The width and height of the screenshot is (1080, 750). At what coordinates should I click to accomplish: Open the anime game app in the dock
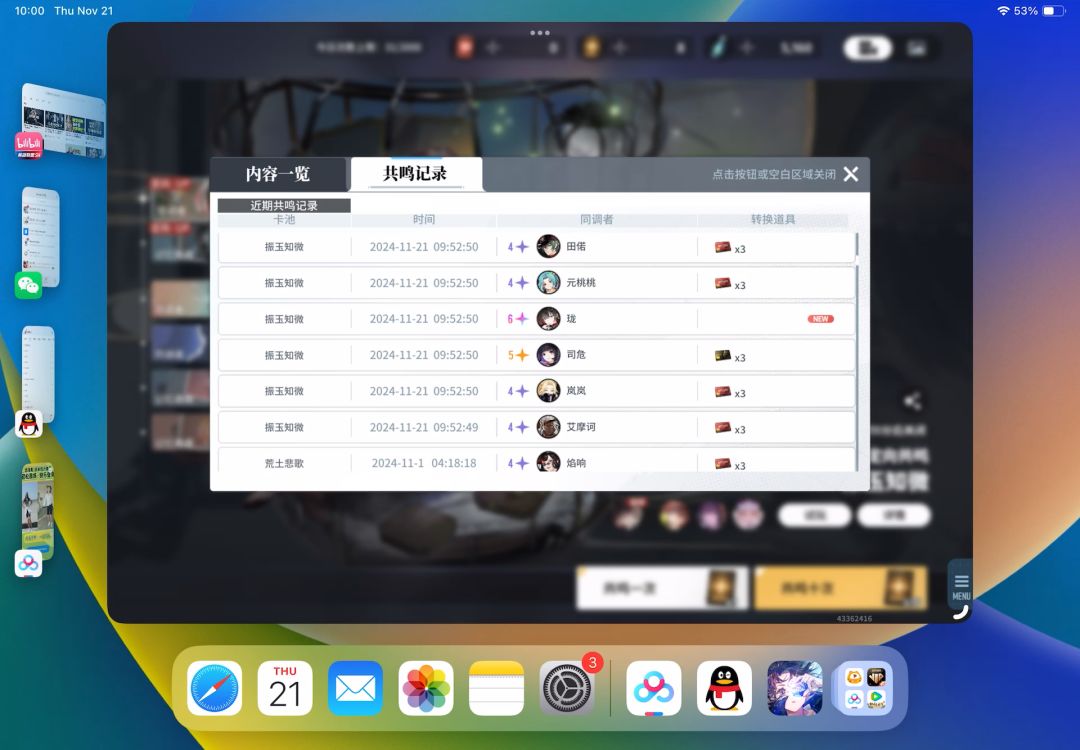795,688
